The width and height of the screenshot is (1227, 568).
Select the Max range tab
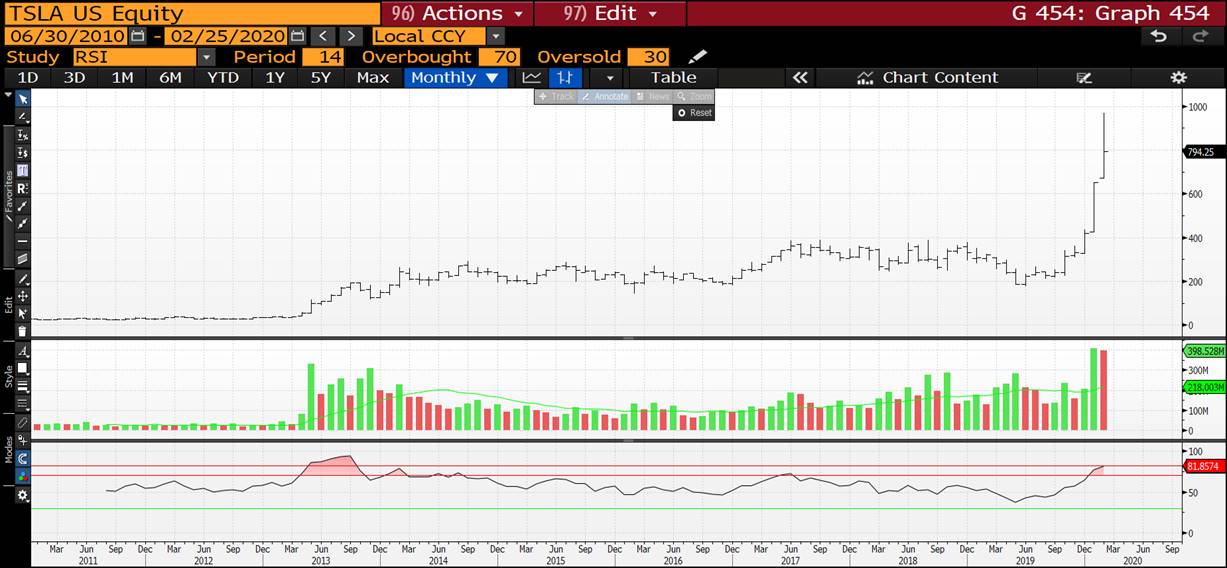pyautogui.click(x=373, y=77)
